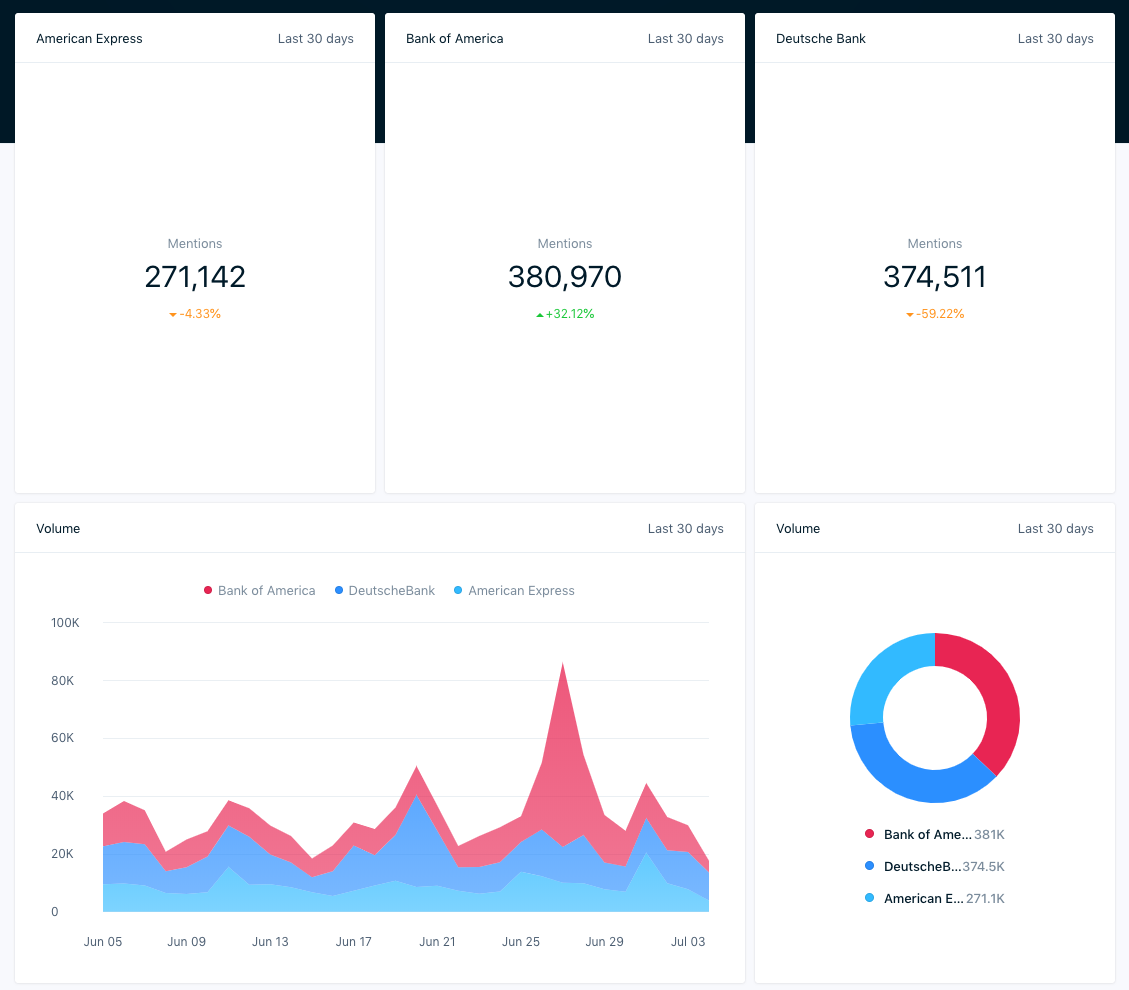Click the 60K y-axis label
The height and width of the screenshot is (990, 1129).
(x=63, y=738)
